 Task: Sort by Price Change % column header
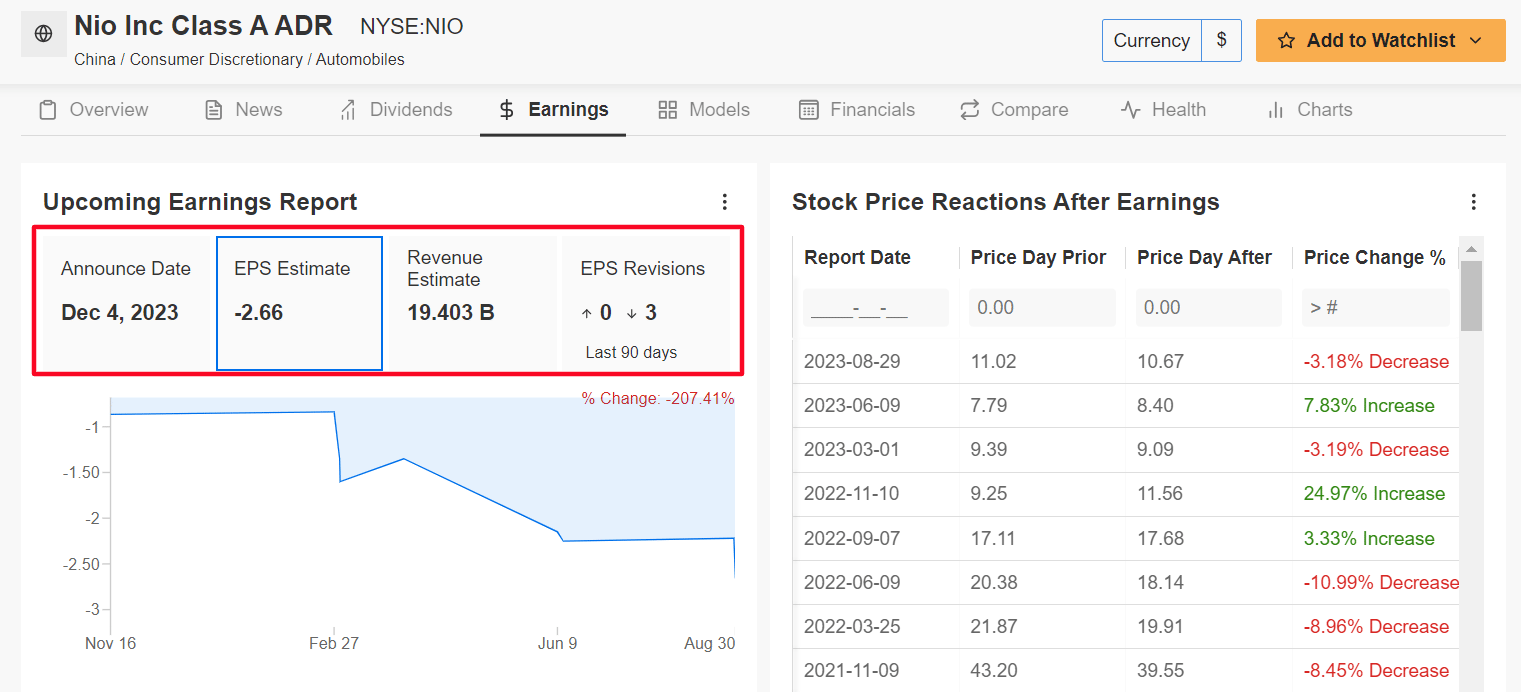[1375, 258]
